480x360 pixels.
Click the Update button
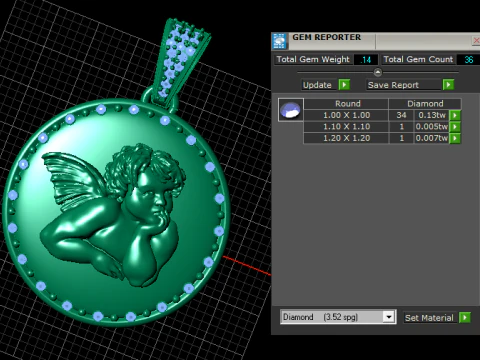coord(319,85)
